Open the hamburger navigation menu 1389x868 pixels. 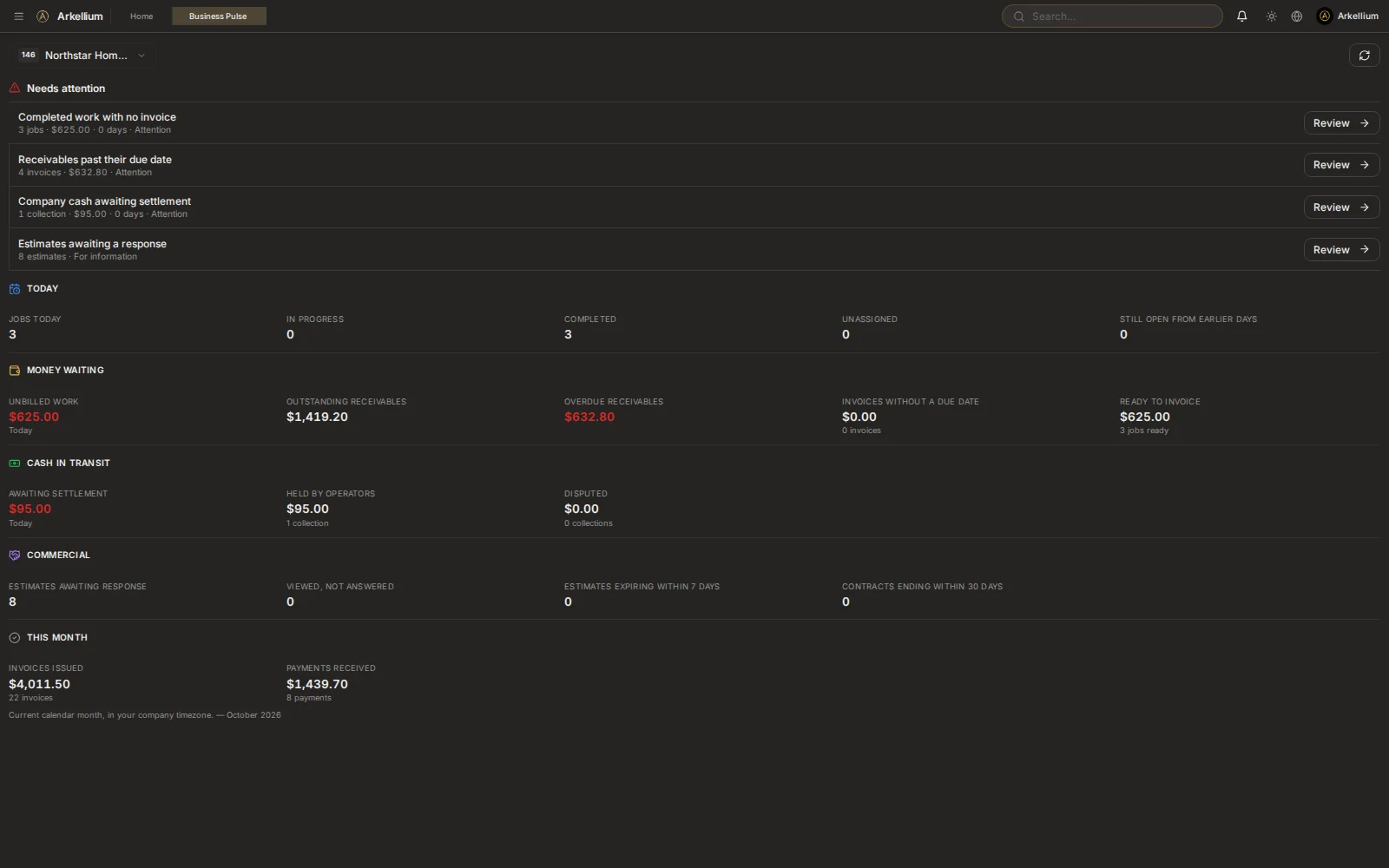pos(19,16)
